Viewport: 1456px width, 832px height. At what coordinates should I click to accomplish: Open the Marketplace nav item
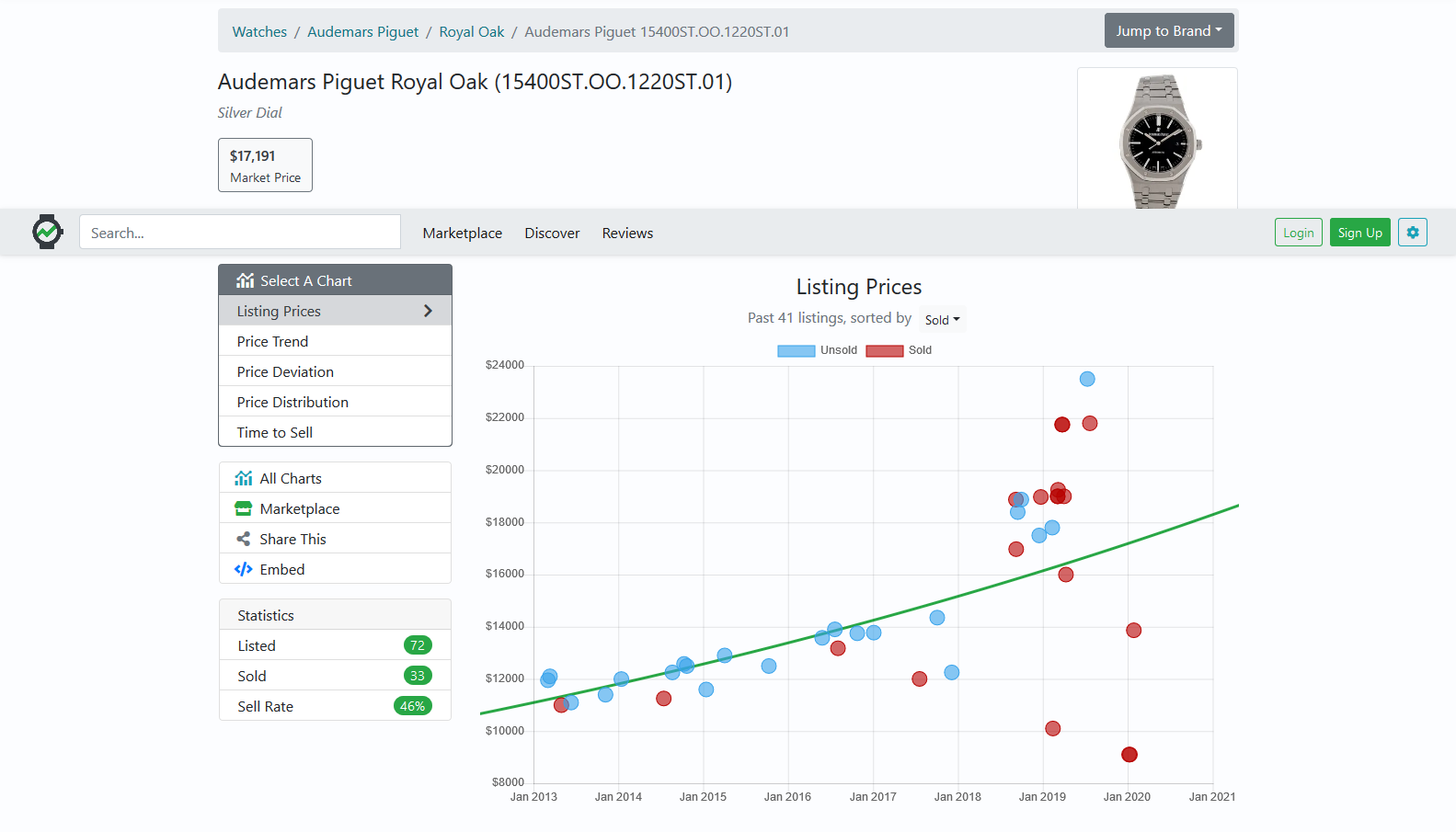point(463,234)
